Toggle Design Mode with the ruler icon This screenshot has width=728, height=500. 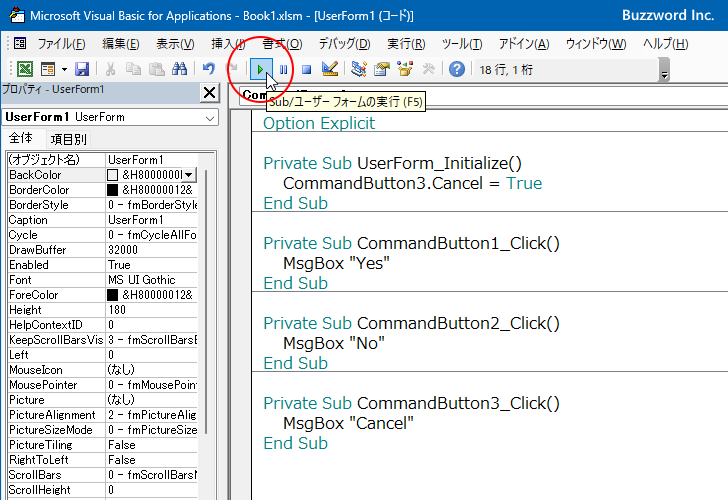pyautogui.click(x=330, y=69)
